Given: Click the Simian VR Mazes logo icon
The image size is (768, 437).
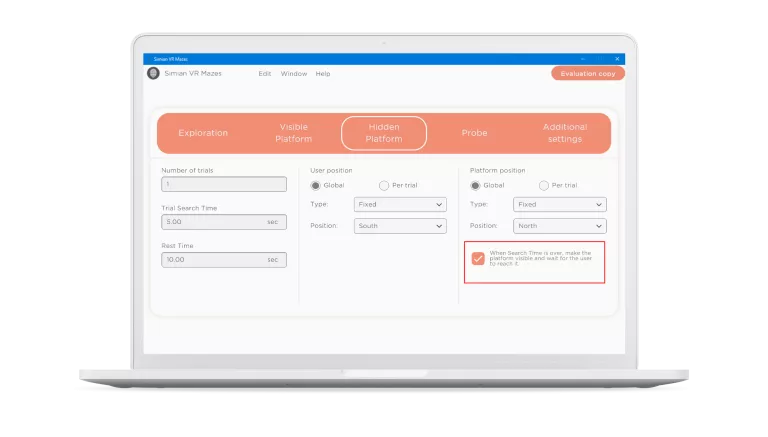Looking at the screenshot, I should [153, 73].
